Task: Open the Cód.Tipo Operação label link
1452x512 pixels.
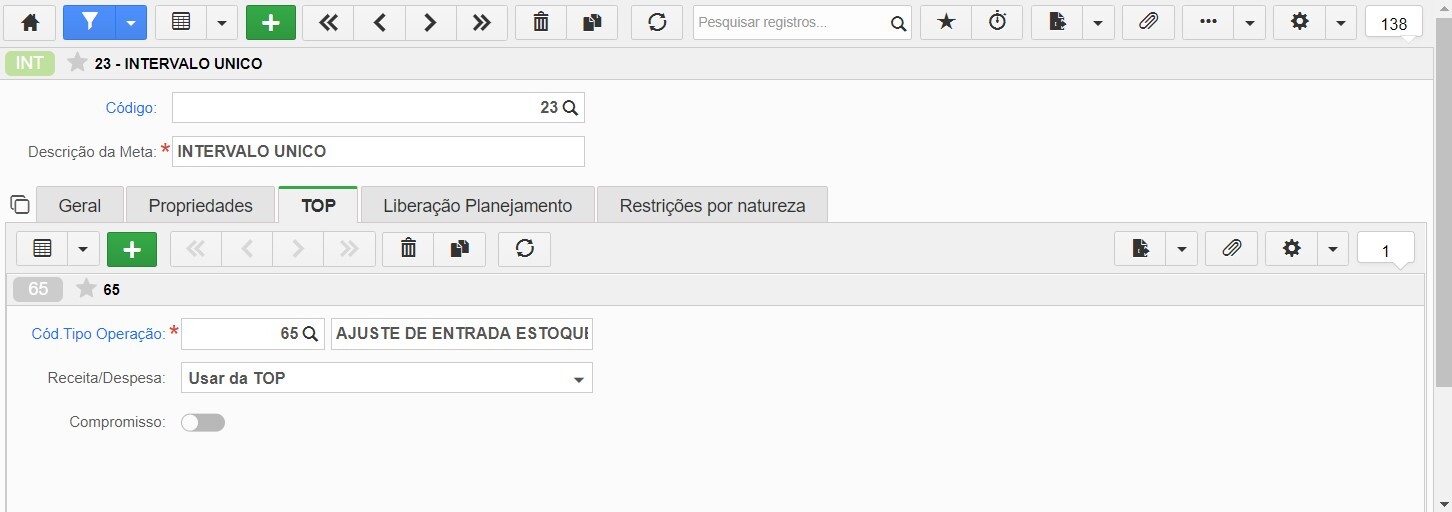Action: [99, 334]
